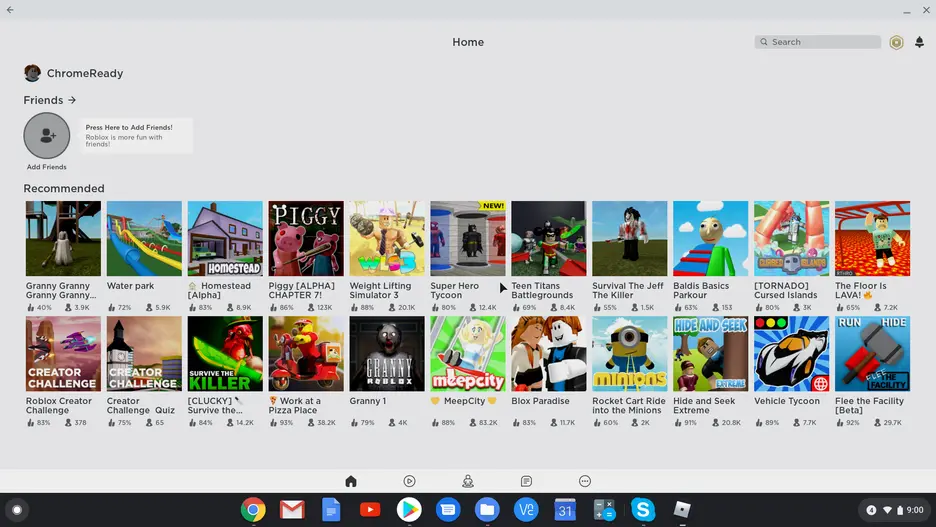The width and height of the screenshot is (936, 527).
Task: Open Google Docs from the shelf
Action: (x=331, y=510)
